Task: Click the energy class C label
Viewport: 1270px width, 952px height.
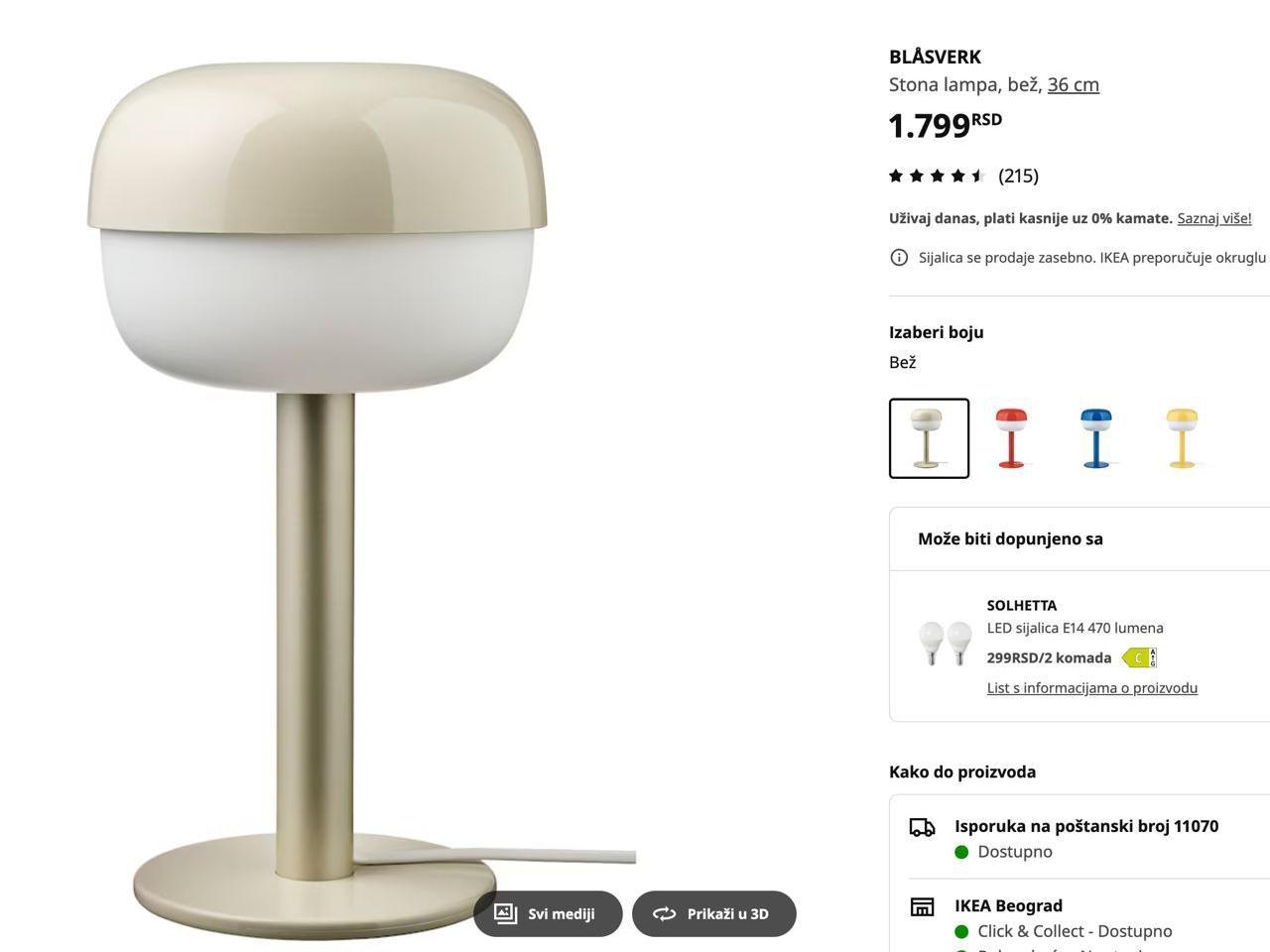Action: pyautogui.click(x=1139, y=657)
